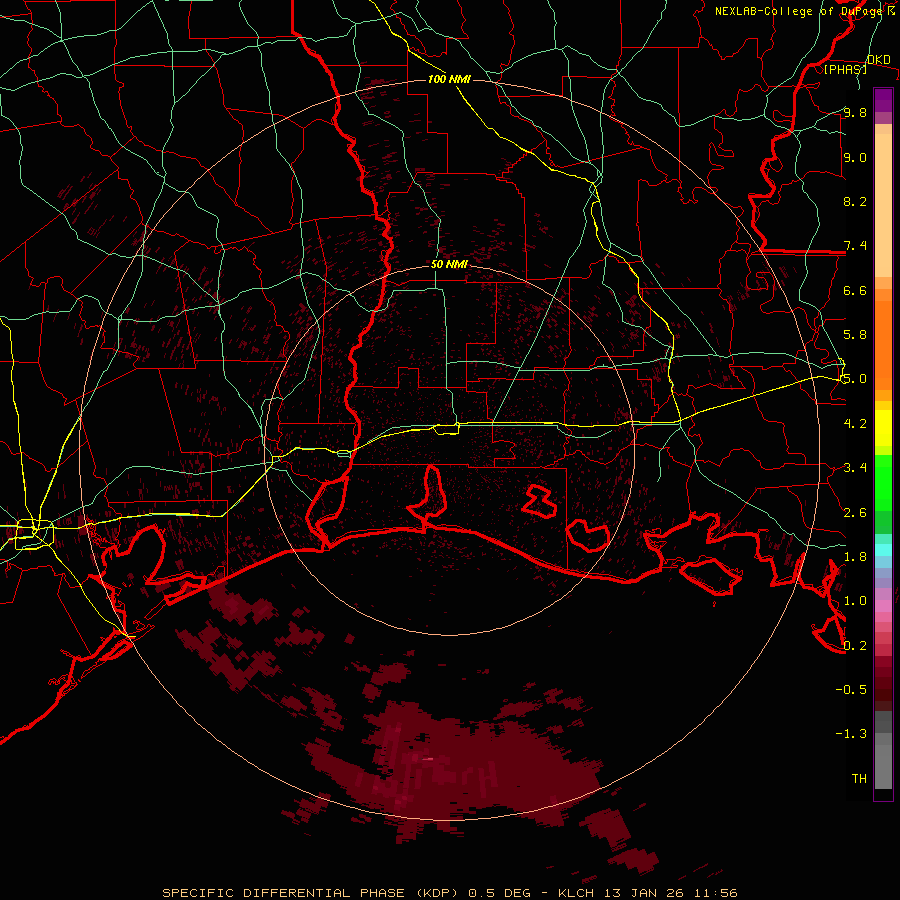Click the "100 NMI" range ring label
The height and width of the screenshot is (900, 900).
coord(449,79)
